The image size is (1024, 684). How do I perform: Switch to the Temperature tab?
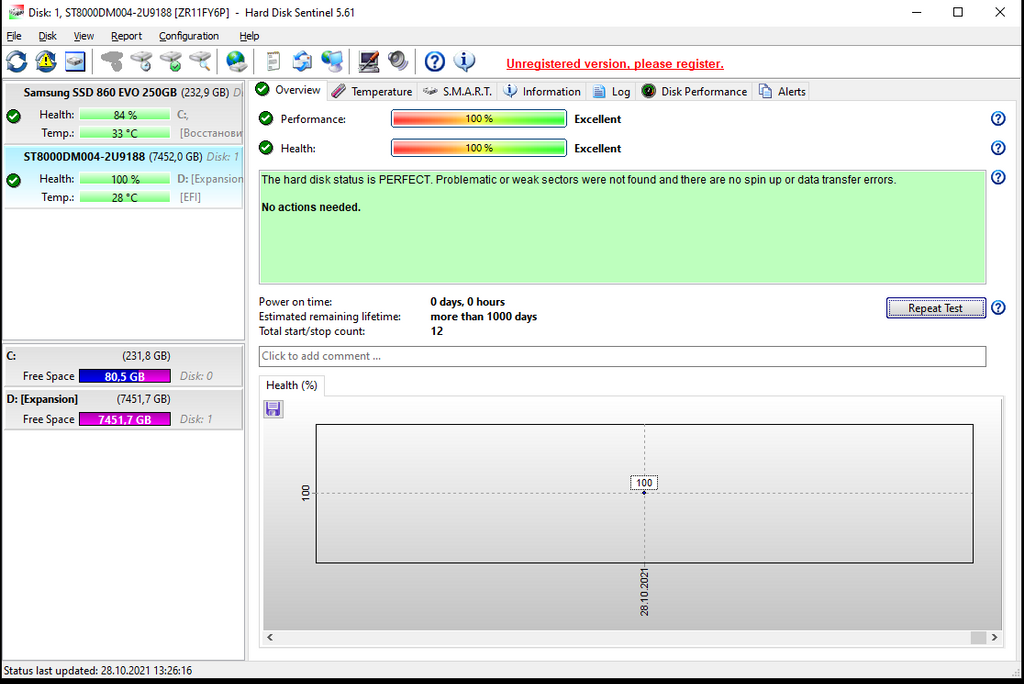(372, 91)
